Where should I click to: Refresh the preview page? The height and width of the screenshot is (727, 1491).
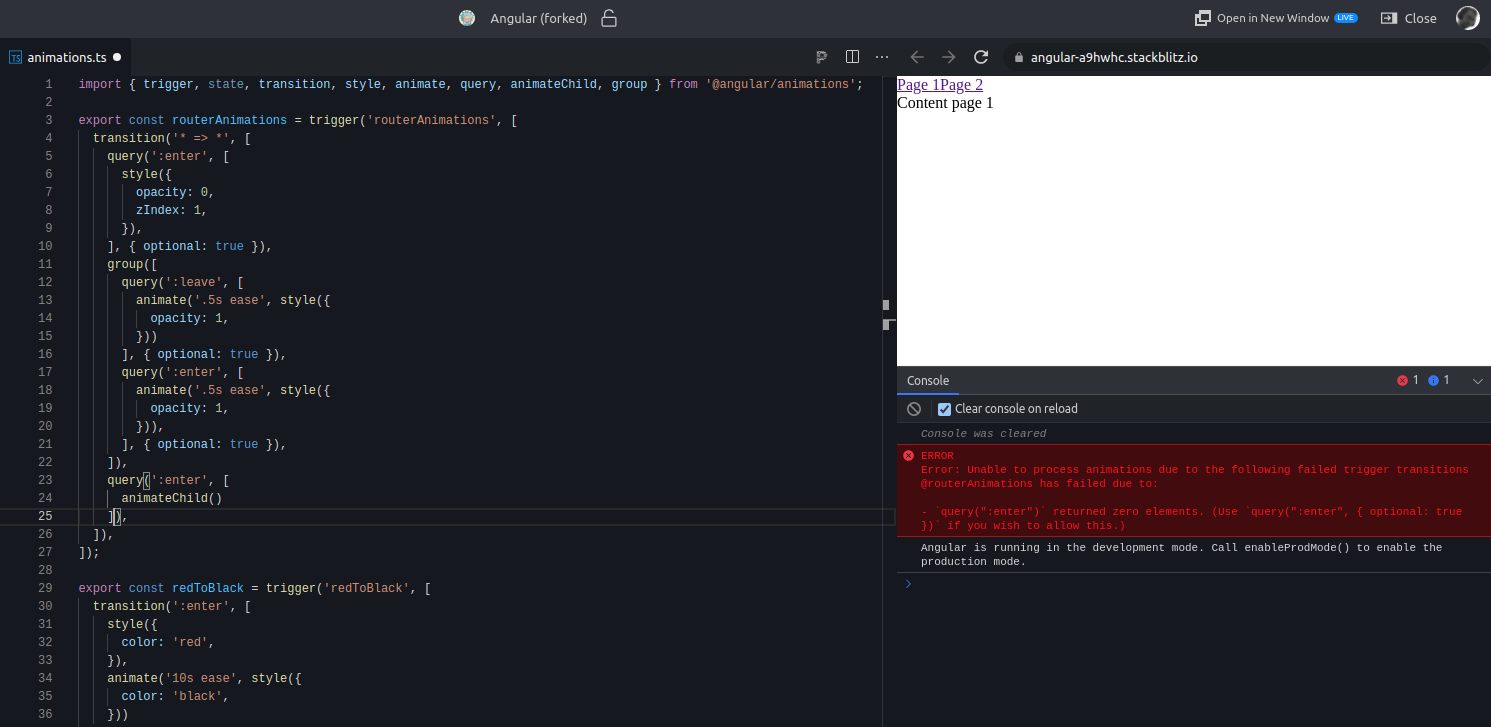pos(980,57)
